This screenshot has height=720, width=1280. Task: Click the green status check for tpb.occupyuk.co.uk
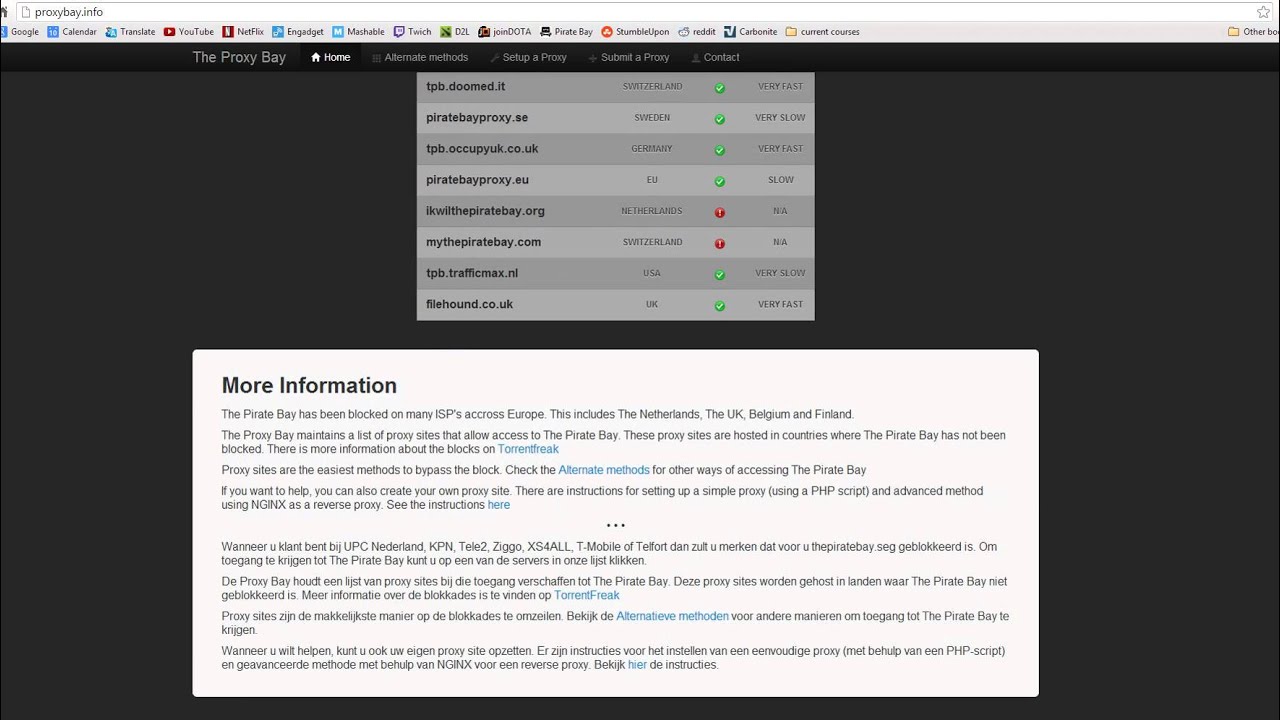[x=719, y=149]
